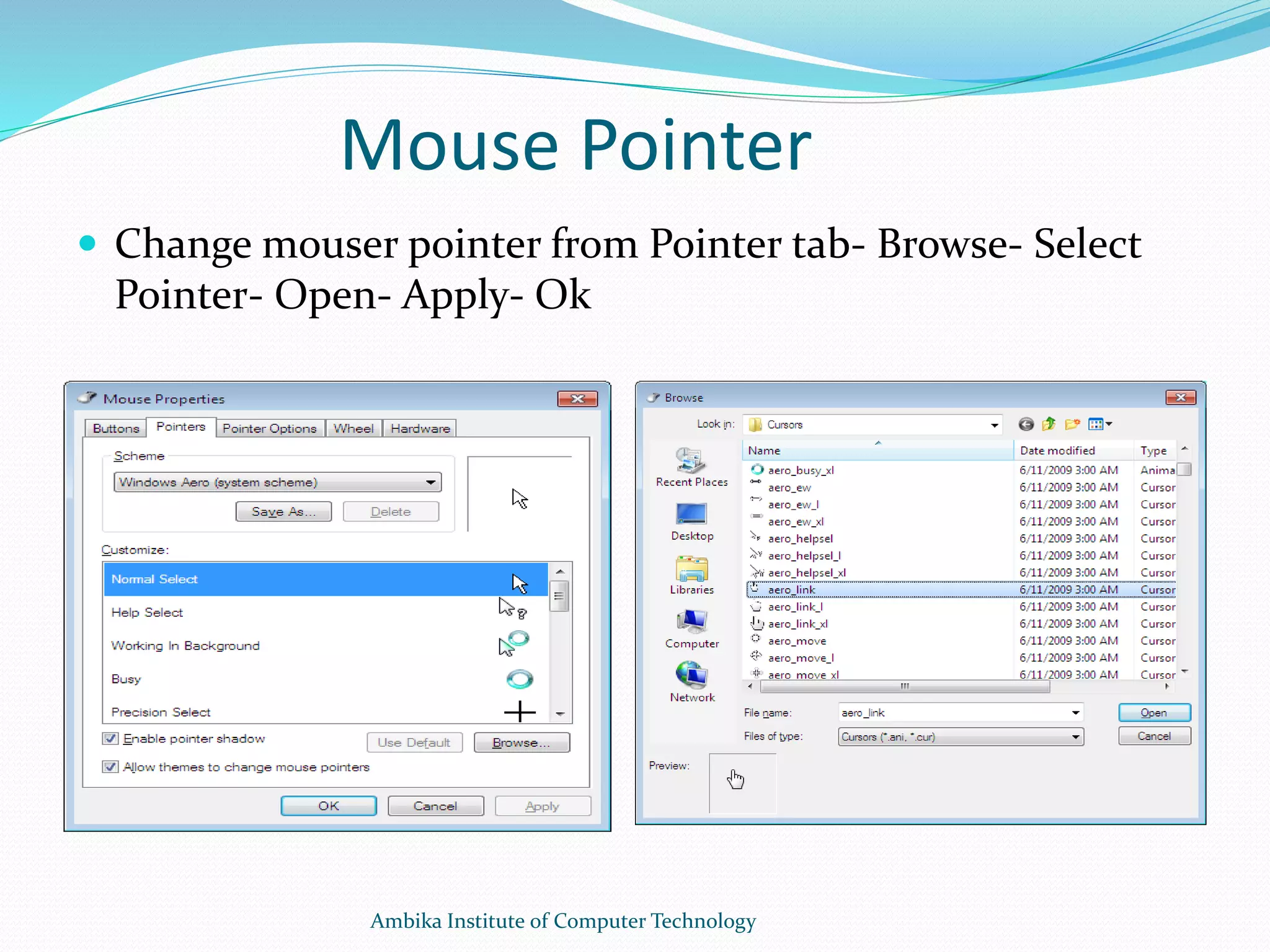Toggle Enable pointer shadow checkbox
Viewport: 1270px width, 952px height.
[110, 738]
